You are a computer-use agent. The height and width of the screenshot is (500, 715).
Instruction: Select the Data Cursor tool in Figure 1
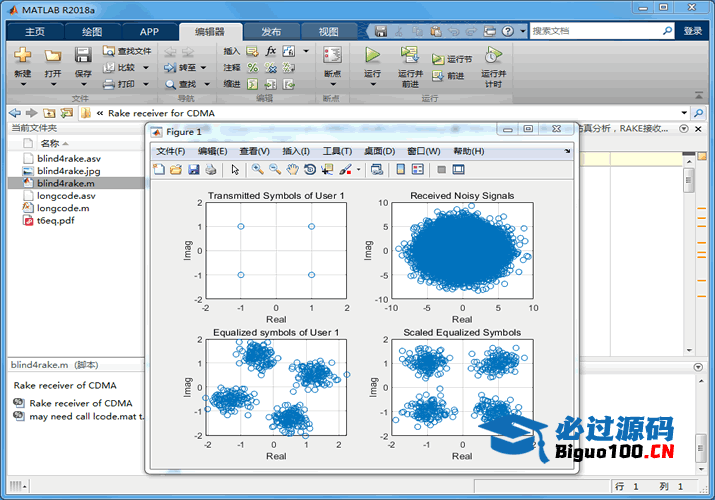pos(327,170)
